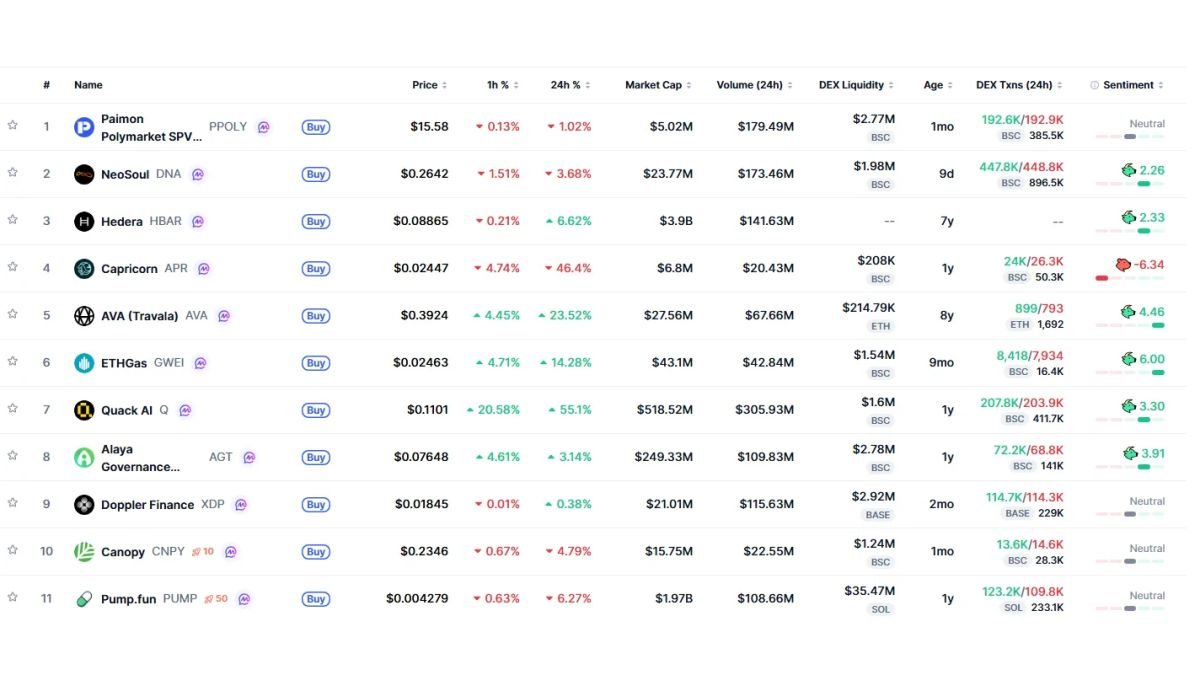Viewport: 1200px width, 675px height.
Task: Click bullish sentiment icon on ETHGas row
Action: (x=1129, y=359)
